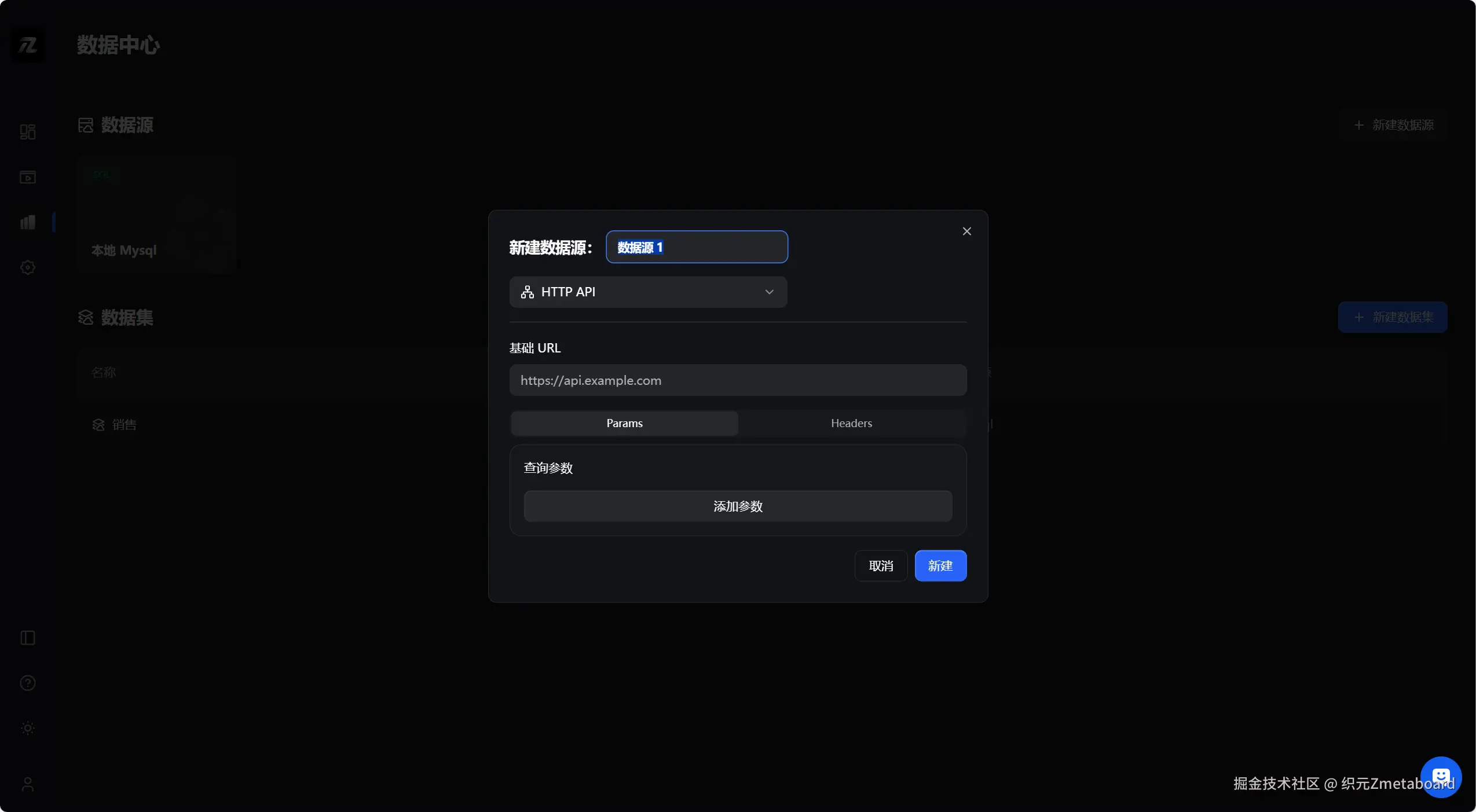Click the 添加参数 button
This screenshot has width=1476, height=812.
738,506
